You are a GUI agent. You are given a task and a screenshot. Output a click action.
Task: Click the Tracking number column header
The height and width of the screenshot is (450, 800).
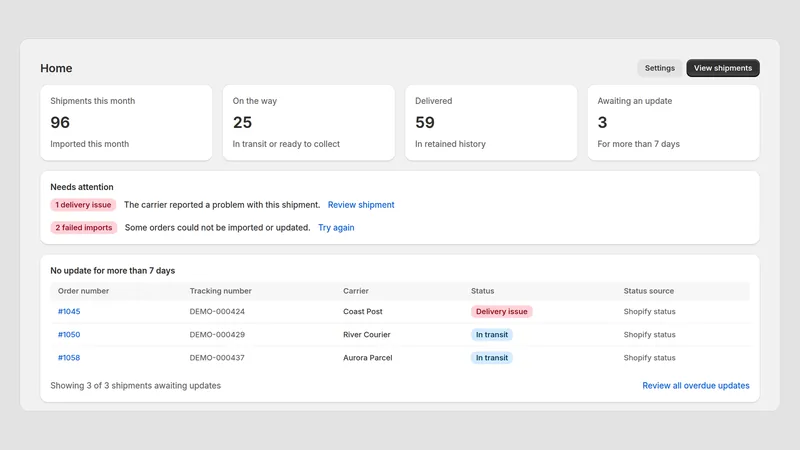pyautogui.click(x=220, y=291)
